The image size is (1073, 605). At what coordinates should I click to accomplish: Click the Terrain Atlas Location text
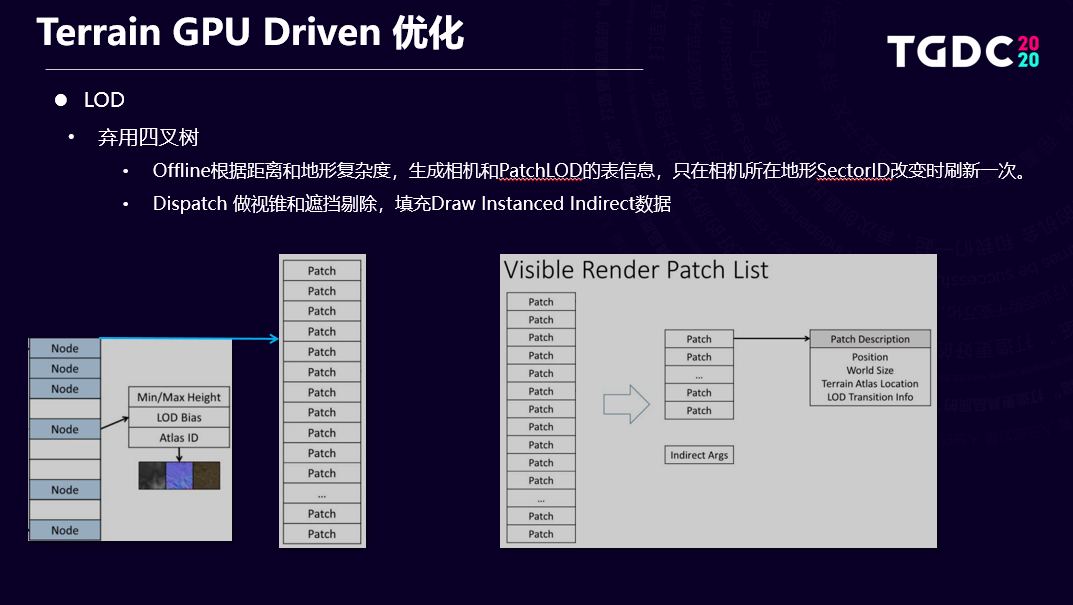(x=870, y=383)
